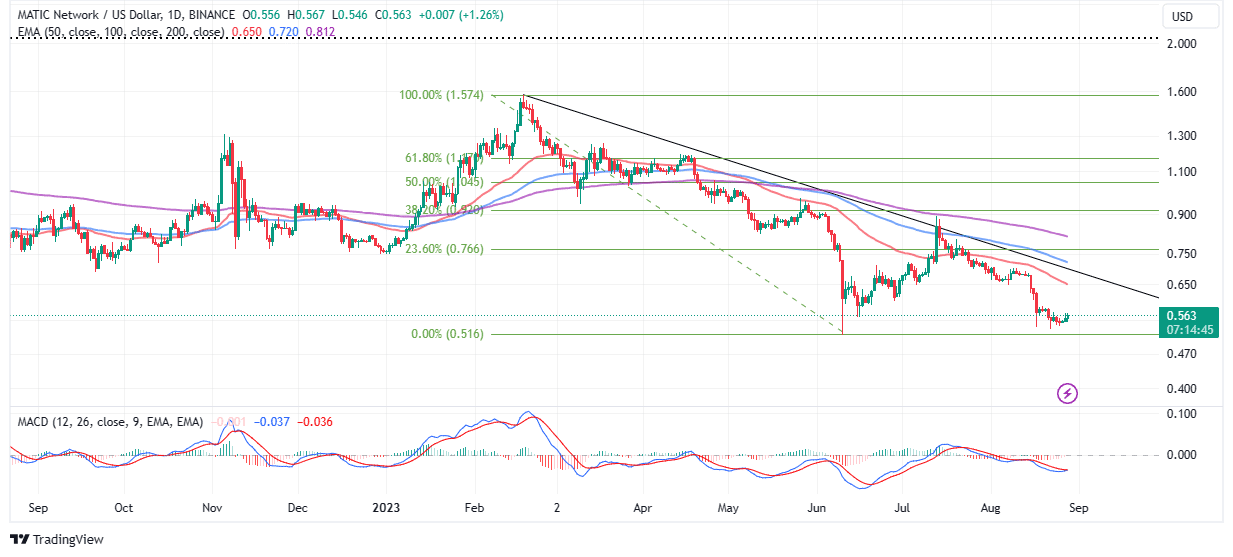
Task: Click the 100.00% (1.574) Fibonacci label
Action: (441, 96)
